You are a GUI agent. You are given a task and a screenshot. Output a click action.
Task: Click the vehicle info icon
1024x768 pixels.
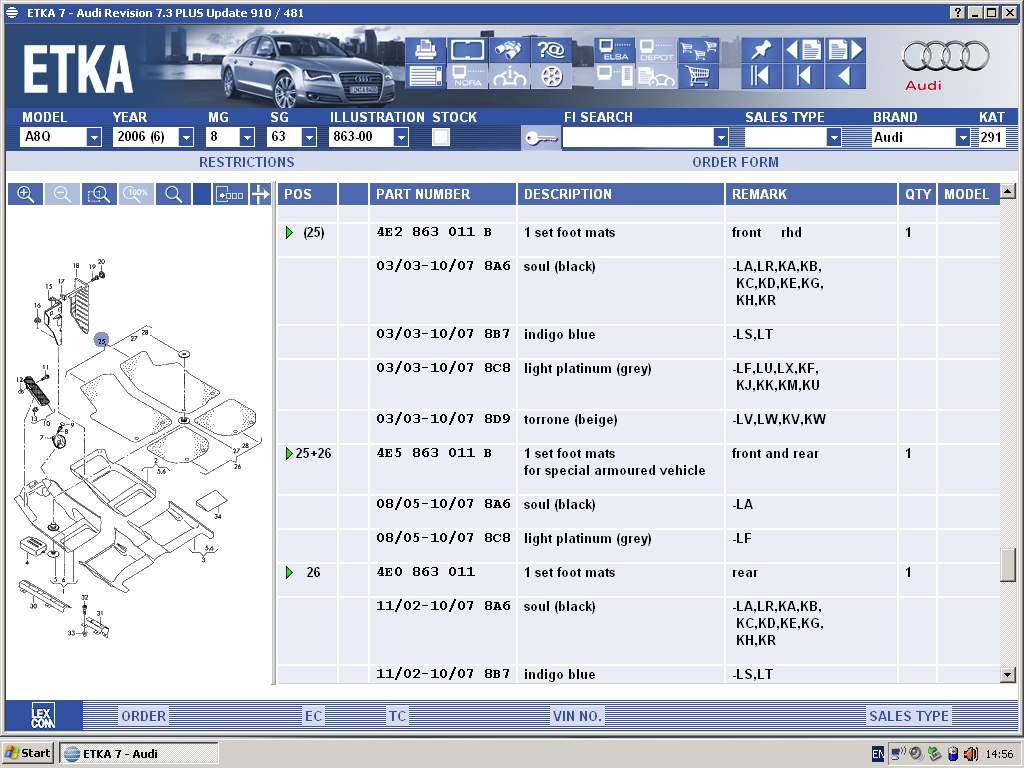pyautogui.click(x=509, y=76)
